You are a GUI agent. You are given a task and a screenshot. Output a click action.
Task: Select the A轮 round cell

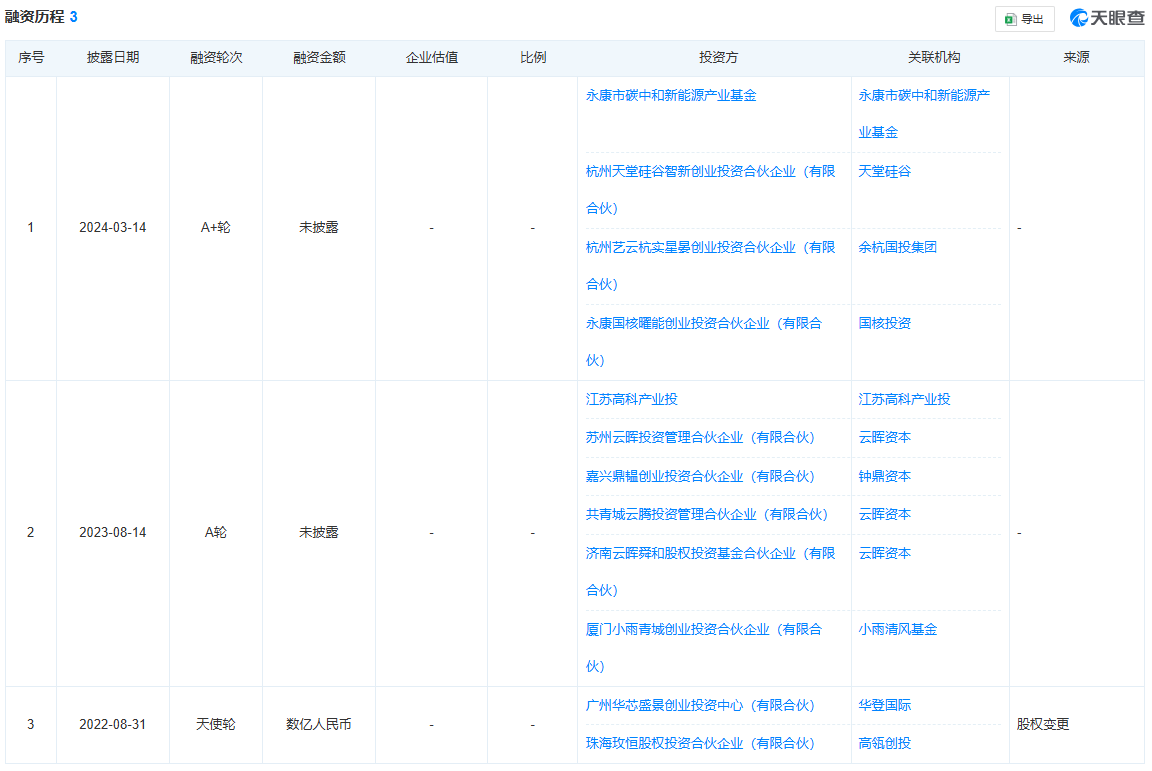(x=216, y=533)
